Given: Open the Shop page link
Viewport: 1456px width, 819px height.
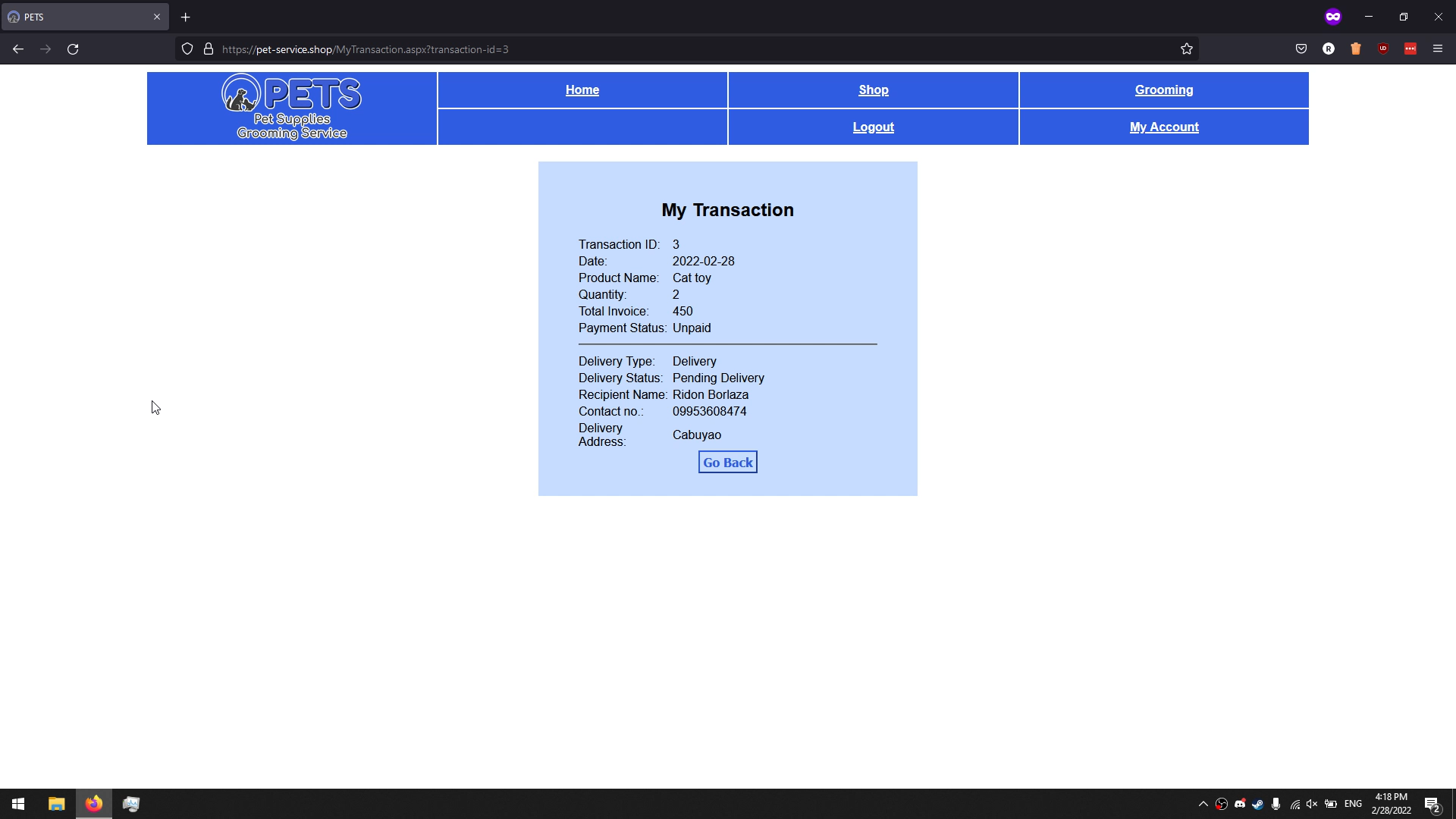Looking at the screenshot, I should pos(873,90).
